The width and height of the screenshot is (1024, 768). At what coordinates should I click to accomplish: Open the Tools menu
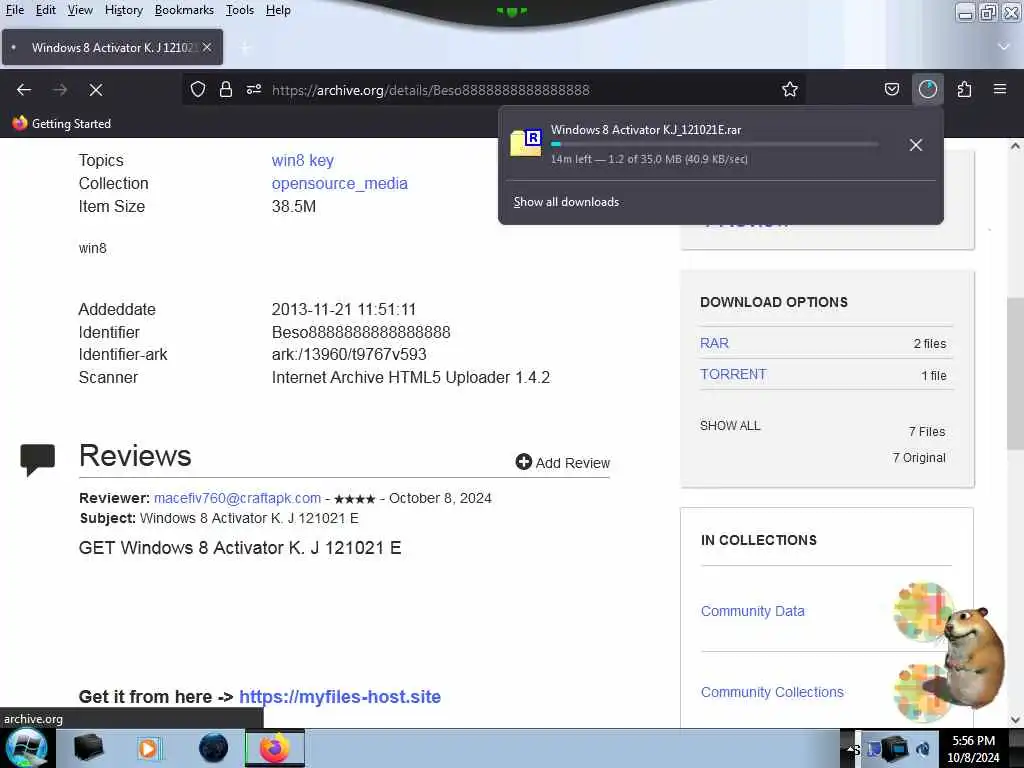pos(240,10)
